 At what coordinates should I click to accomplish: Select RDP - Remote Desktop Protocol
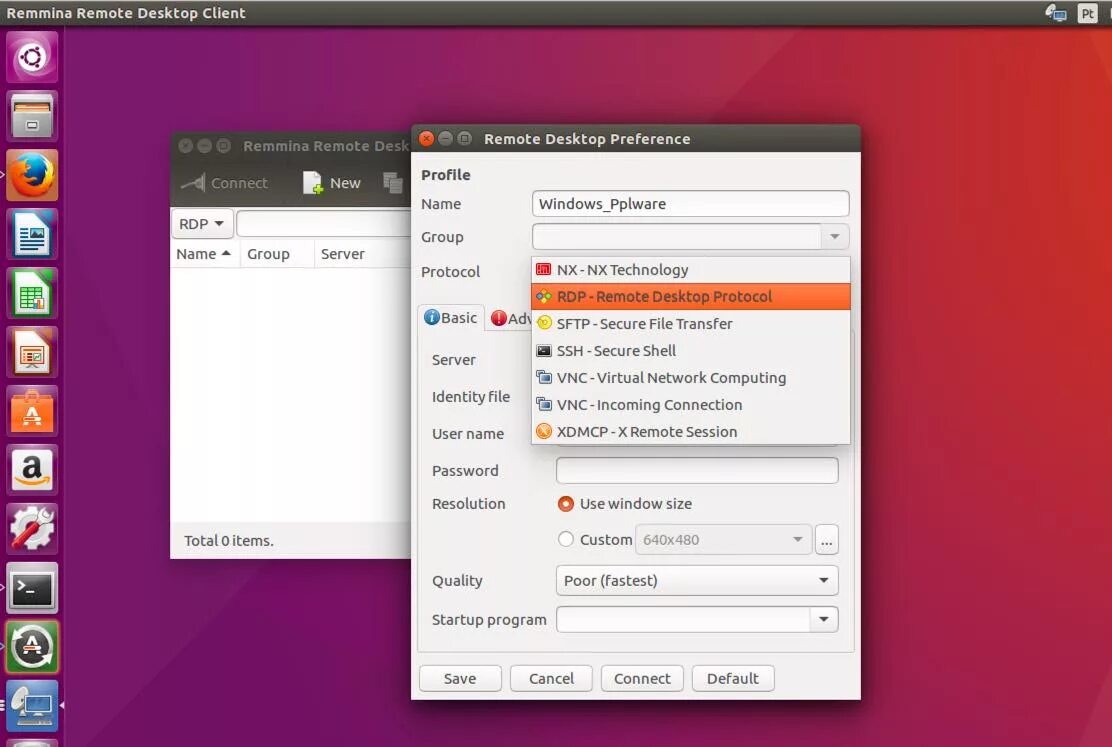pyautogui.click(x=690, y=297)
